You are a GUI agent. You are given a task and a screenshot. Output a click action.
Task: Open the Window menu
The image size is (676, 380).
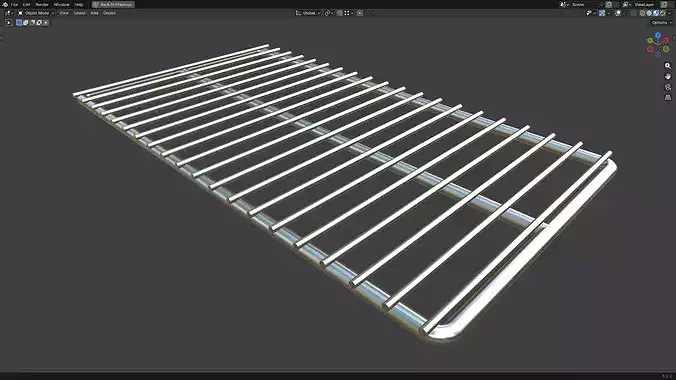tap(61, 4)
